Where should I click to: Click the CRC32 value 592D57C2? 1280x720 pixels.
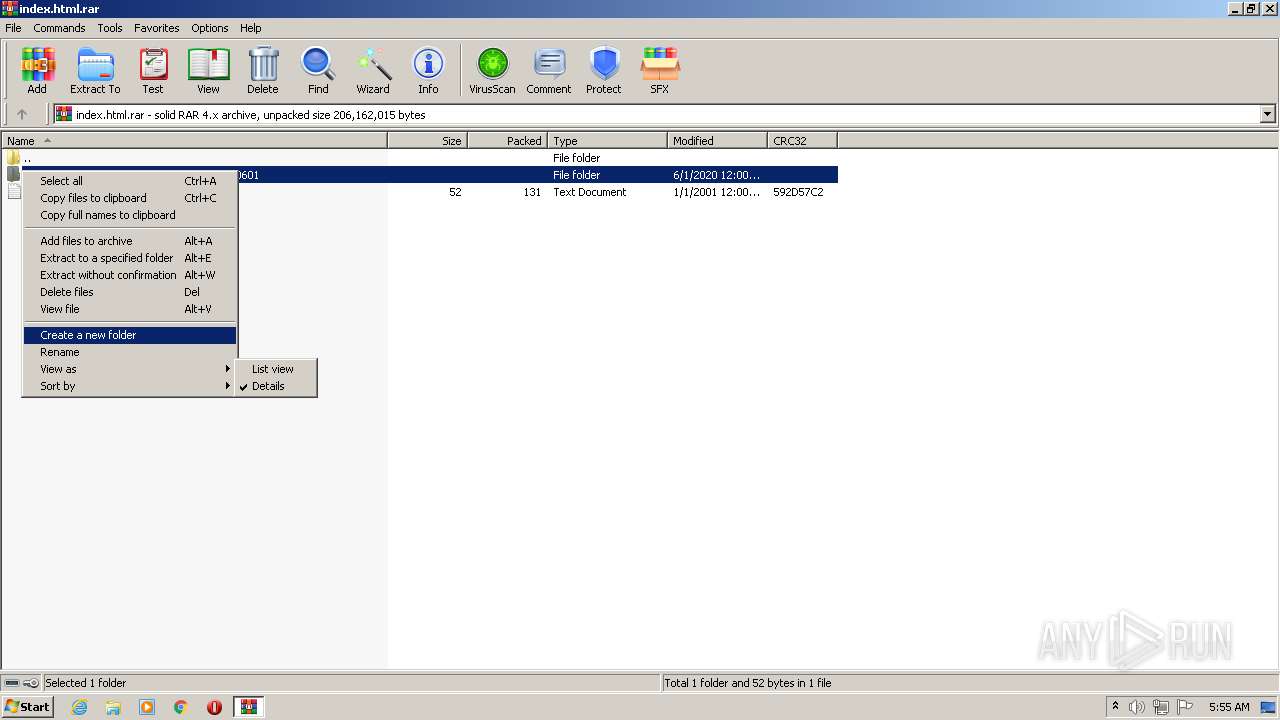click(798, 192)
